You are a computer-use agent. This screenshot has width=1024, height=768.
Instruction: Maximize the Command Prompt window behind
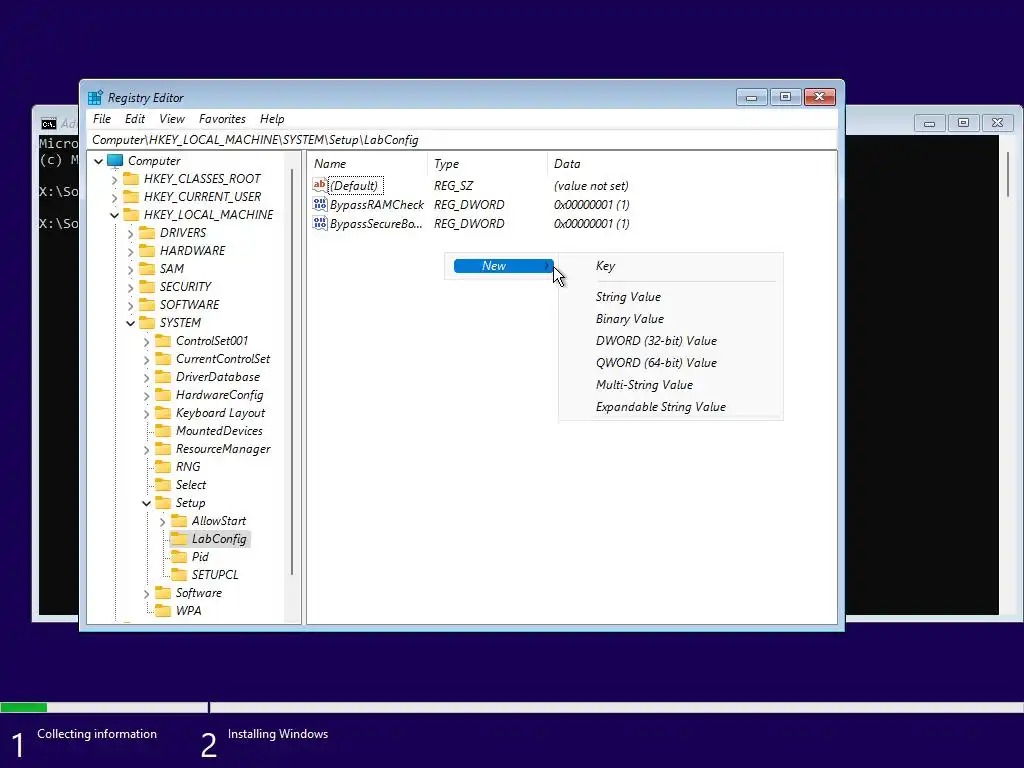963,123
